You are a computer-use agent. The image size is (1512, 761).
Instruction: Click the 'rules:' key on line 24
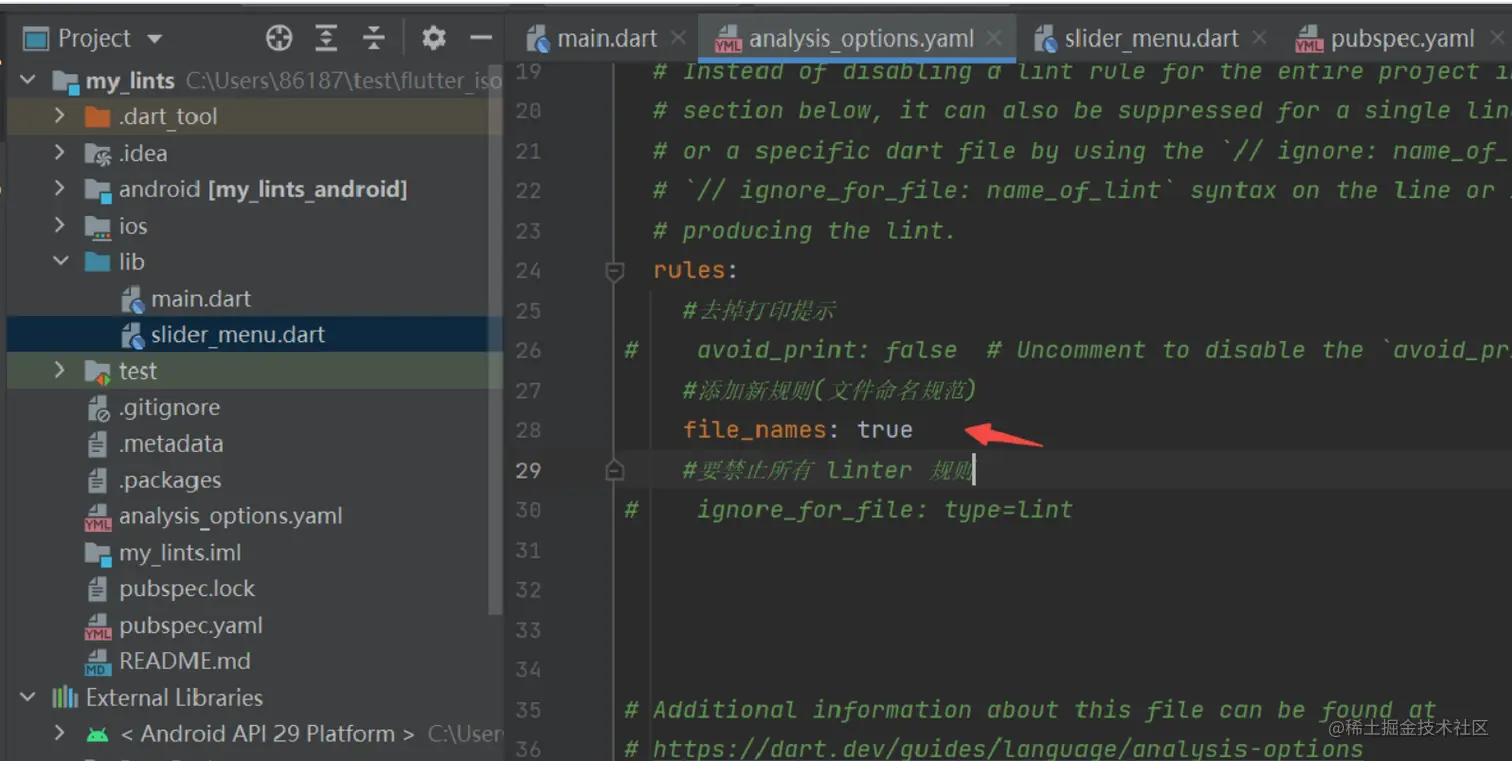tap(695, 270)
